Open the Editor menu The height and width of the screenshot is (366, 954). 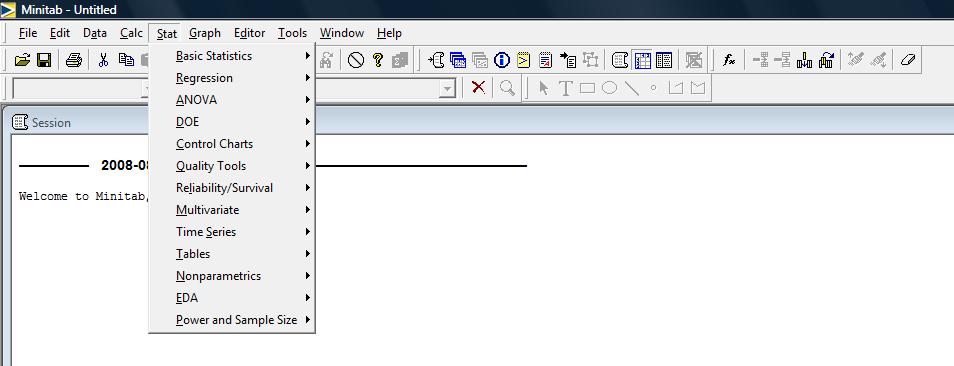[x=249, y=33]
